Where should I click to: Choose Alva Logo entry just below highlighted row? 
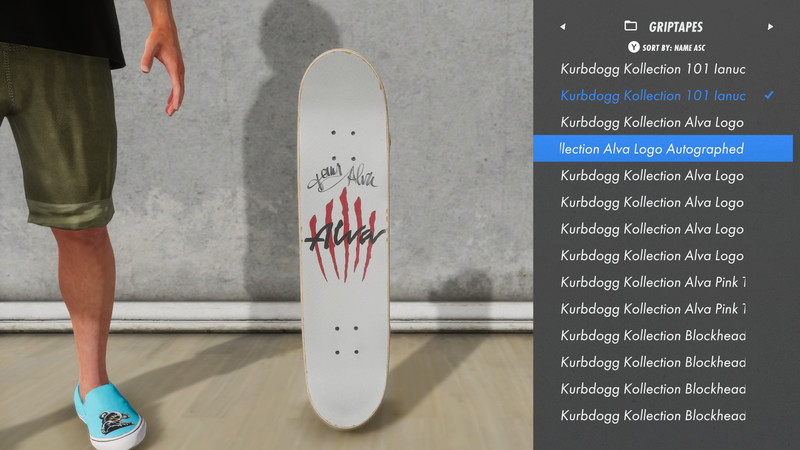652,176
